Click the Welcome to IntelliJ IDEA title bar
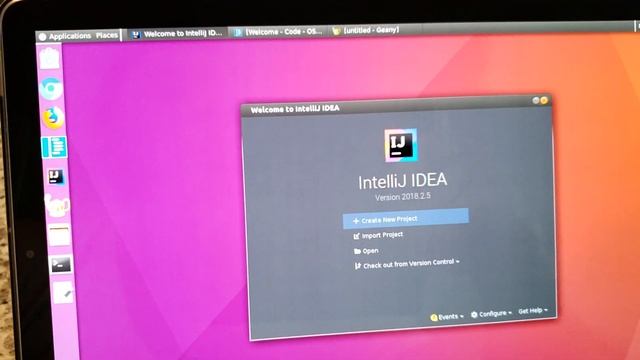This screenshot has width=640, height=360. coord(396,105)
